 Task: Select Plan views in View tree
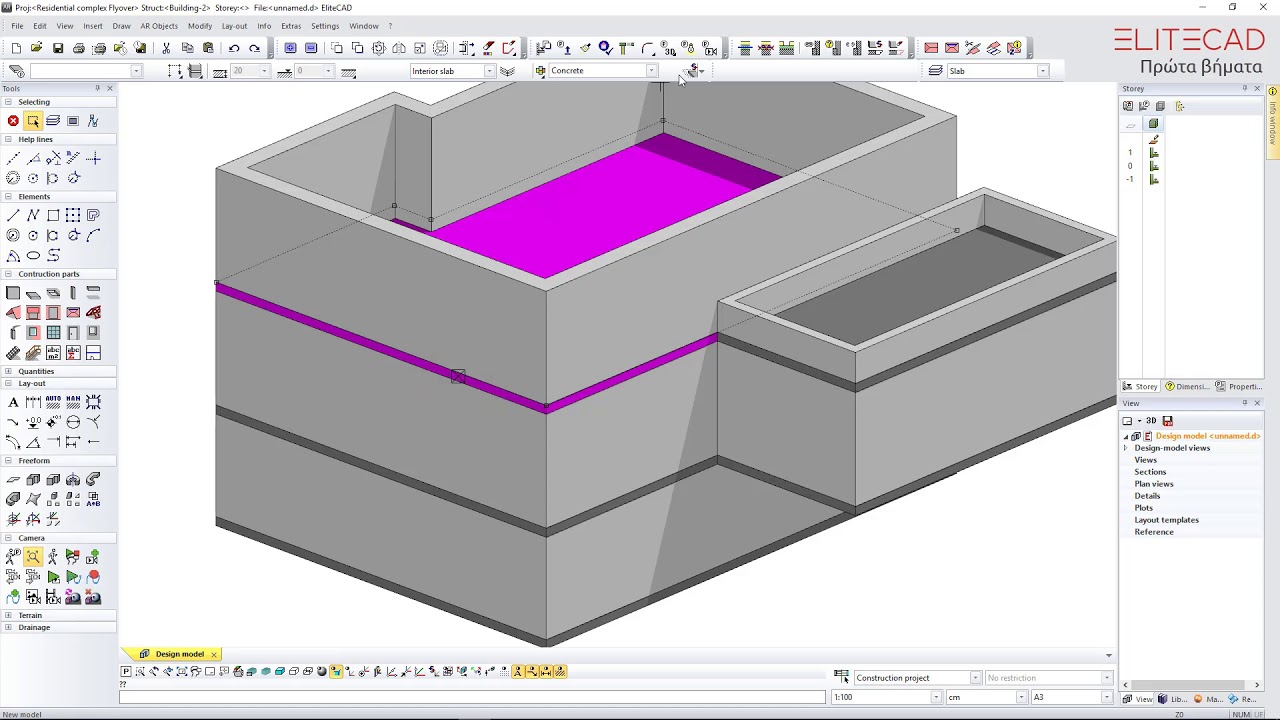(x=1154, y=484)
